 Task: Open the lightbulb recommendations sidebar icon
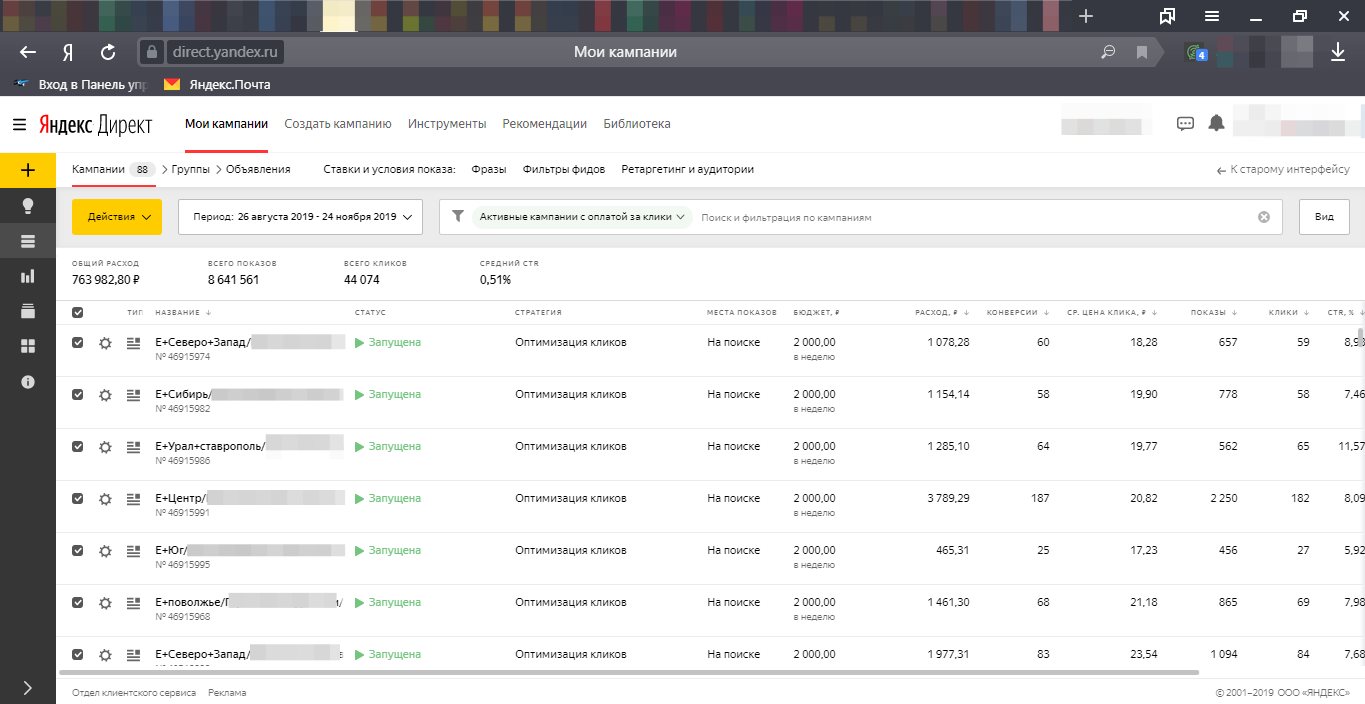point(27,206)
